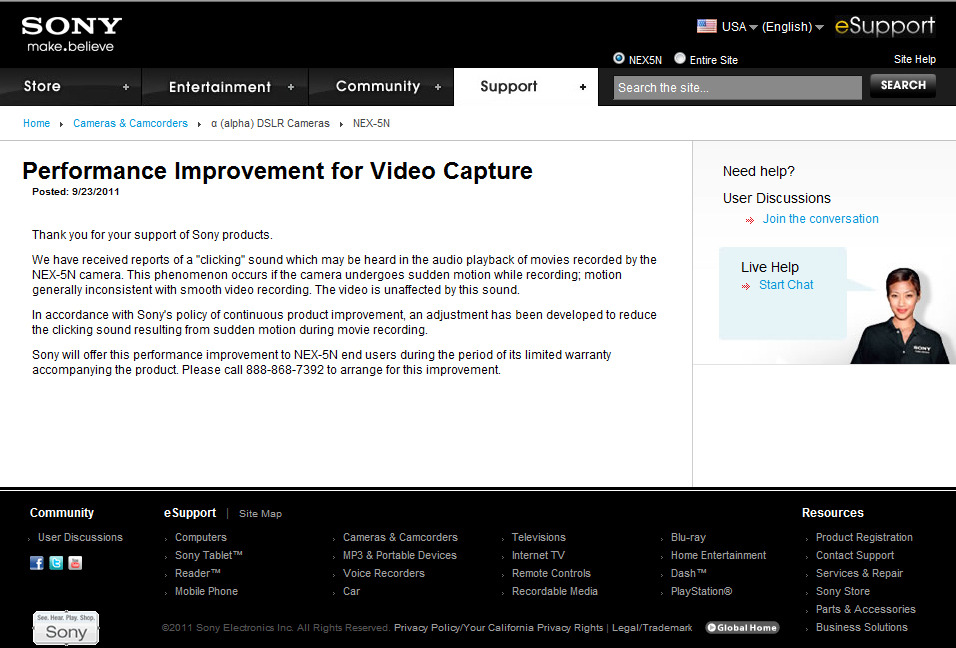This screenshot has height=648, width=956.
Task: Open Cameras & Camcorders in the footer
Action: (400, 537)
